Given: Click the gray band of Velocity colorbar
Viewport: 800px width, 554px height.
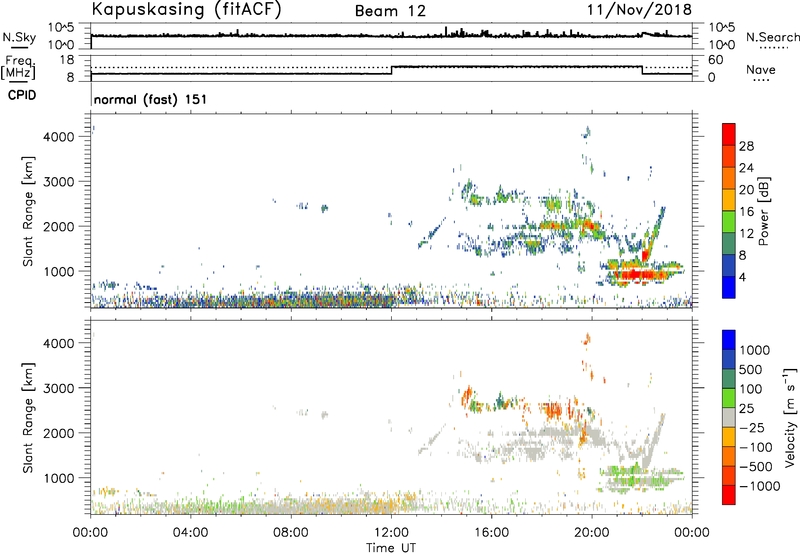Looking at the screenshot, I should point(729,417).
